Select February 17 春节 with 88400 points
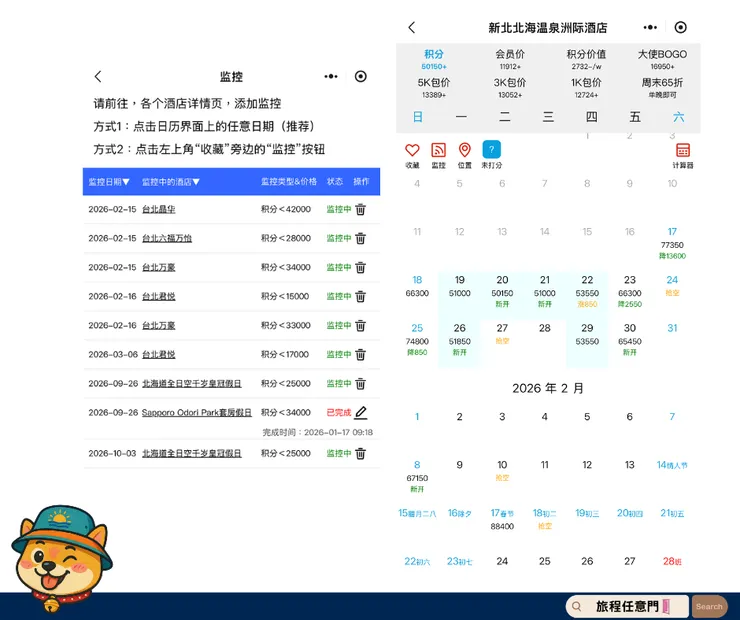Image resolution: width=740 pixels, height=620 pixels. click(502, 519)
